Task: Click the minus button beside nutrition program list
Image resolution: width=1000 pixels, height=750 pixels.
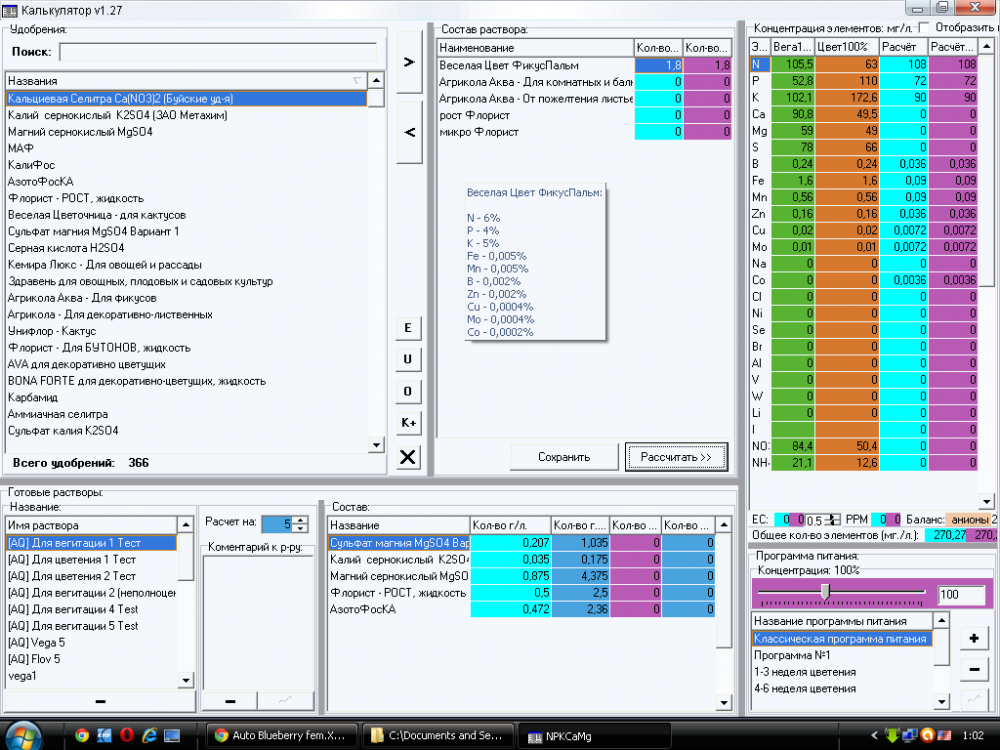Action: [x=974, y=670]
